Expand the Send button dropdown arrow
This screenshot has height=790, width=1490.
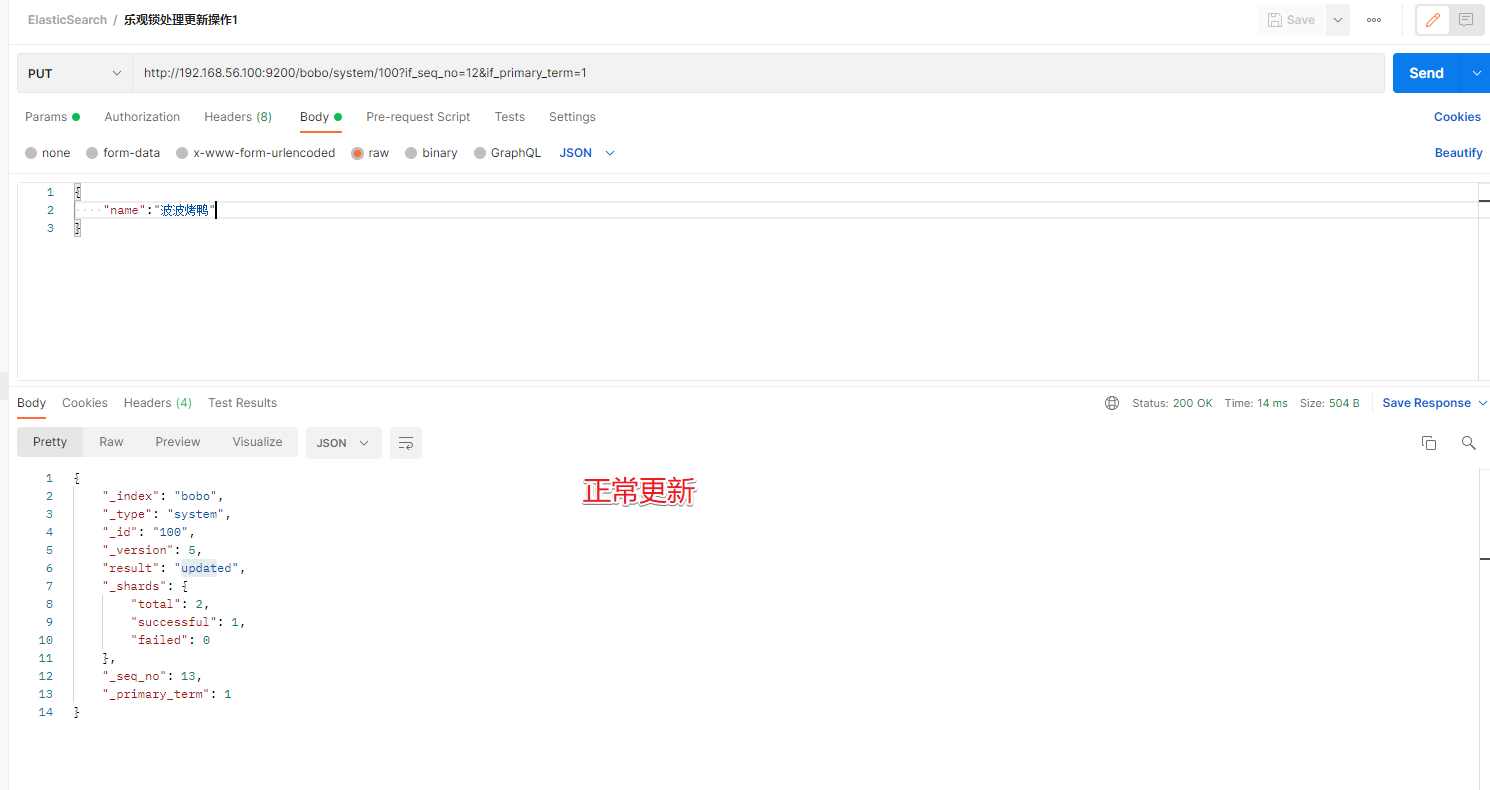(1476, 73)
